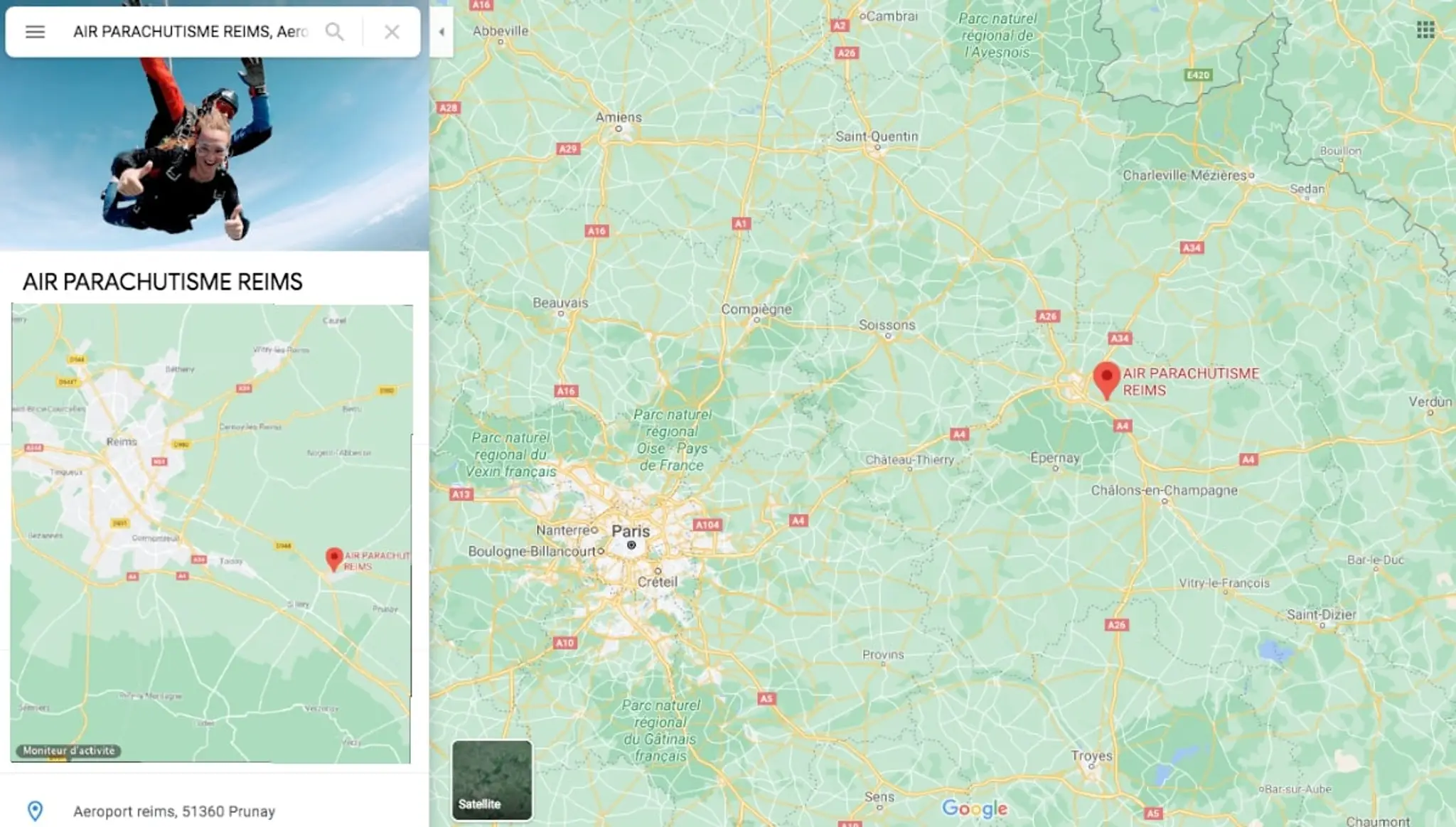The width and height of the screenshot is (1456, 827).
Task: Select the Aeroport reims, 51360 Prunay address
Action: click(174, 811)
